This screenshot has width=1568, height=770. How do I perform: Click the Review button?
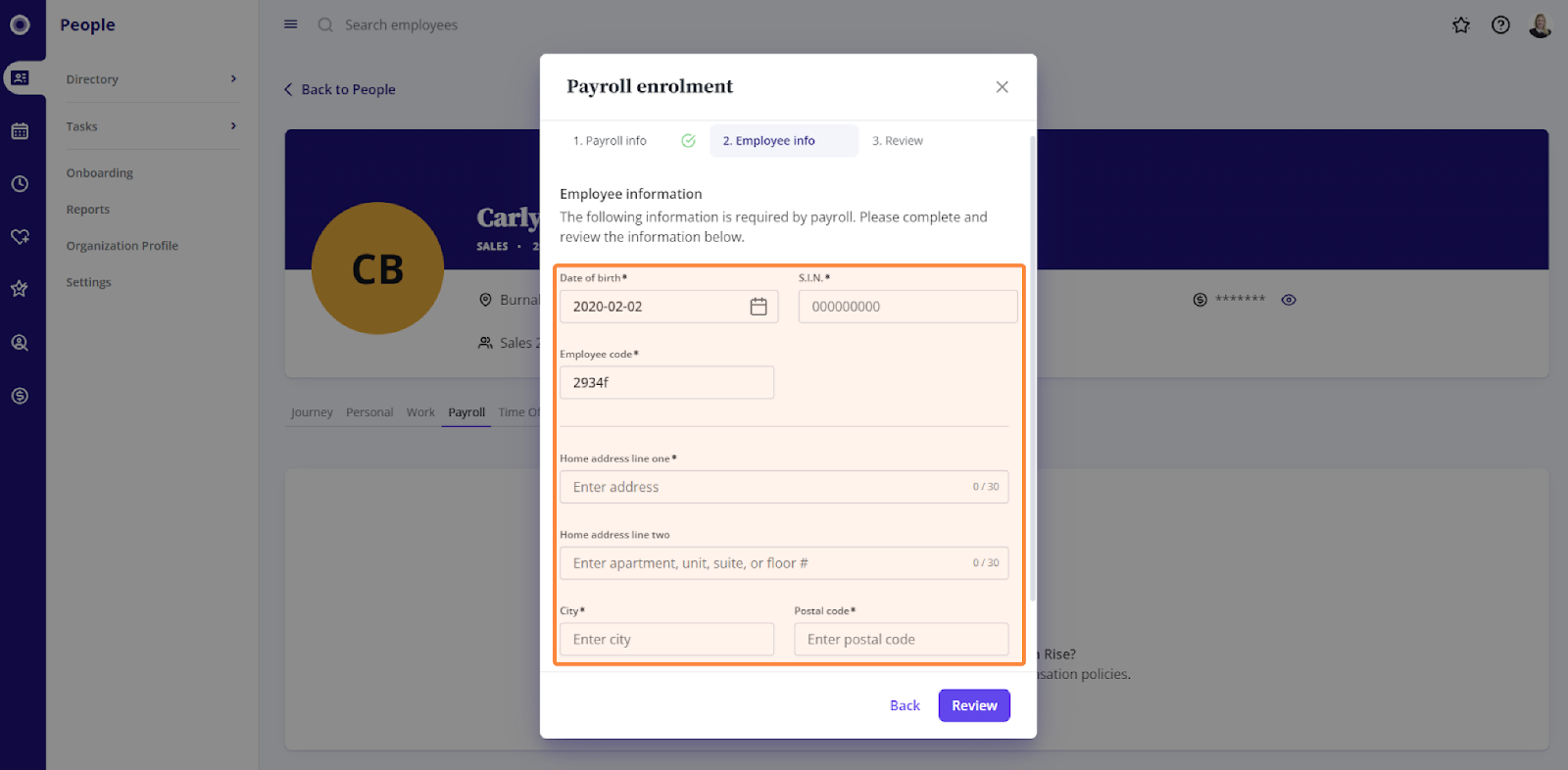tap(974, 705)
